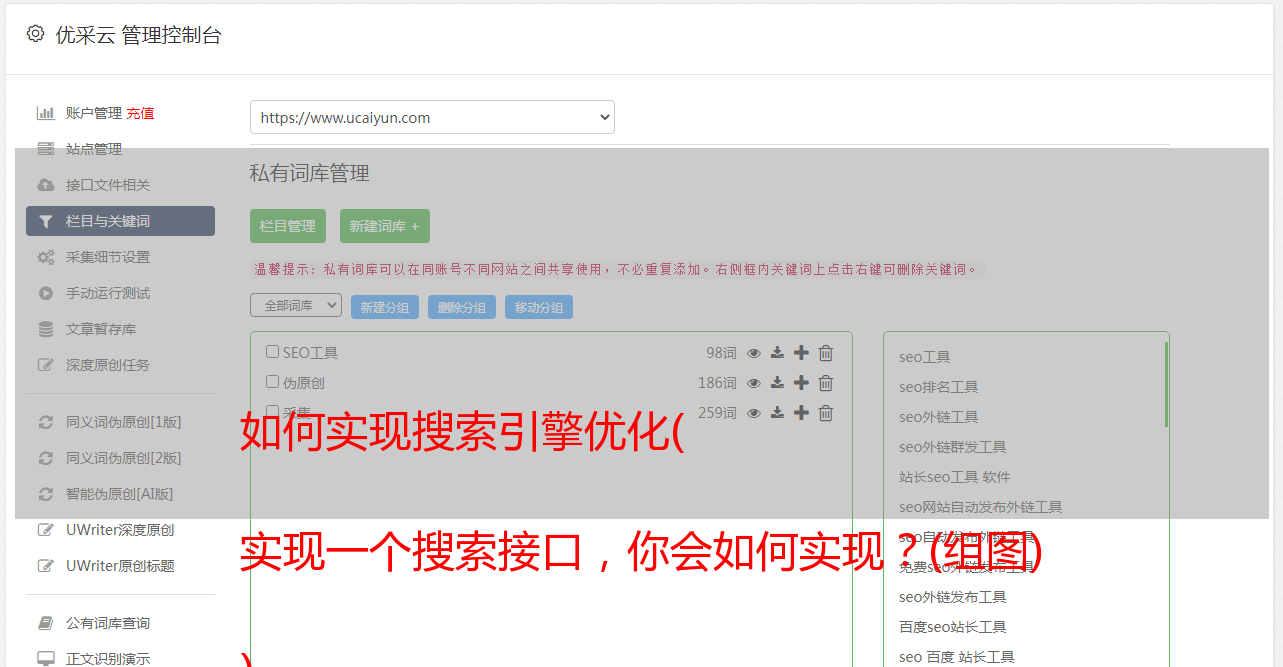Add keywords to SEO工具 with plus icon
This screenshot has width=1283, height=667.
(x=801, y=353)
